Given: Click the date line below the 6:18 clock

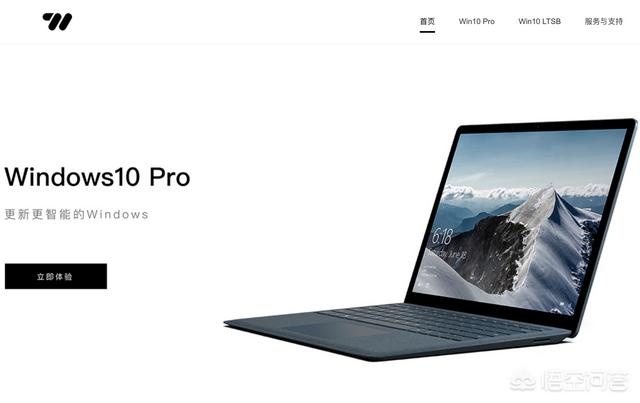Looking at the screenshot, I should coord(448,254).
